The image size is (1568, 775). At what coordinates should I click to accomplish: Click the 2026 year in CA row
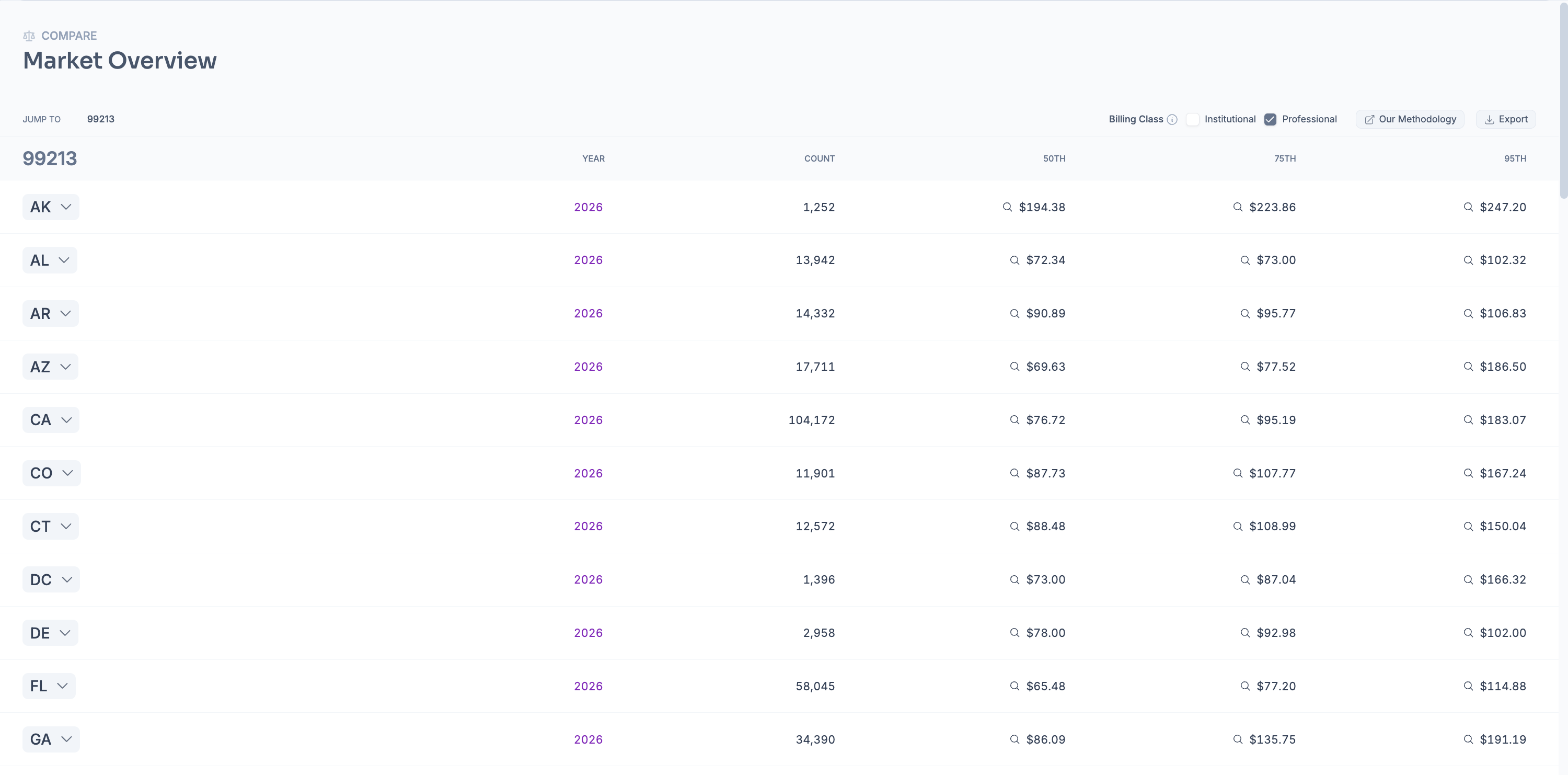tap(588, 420)
